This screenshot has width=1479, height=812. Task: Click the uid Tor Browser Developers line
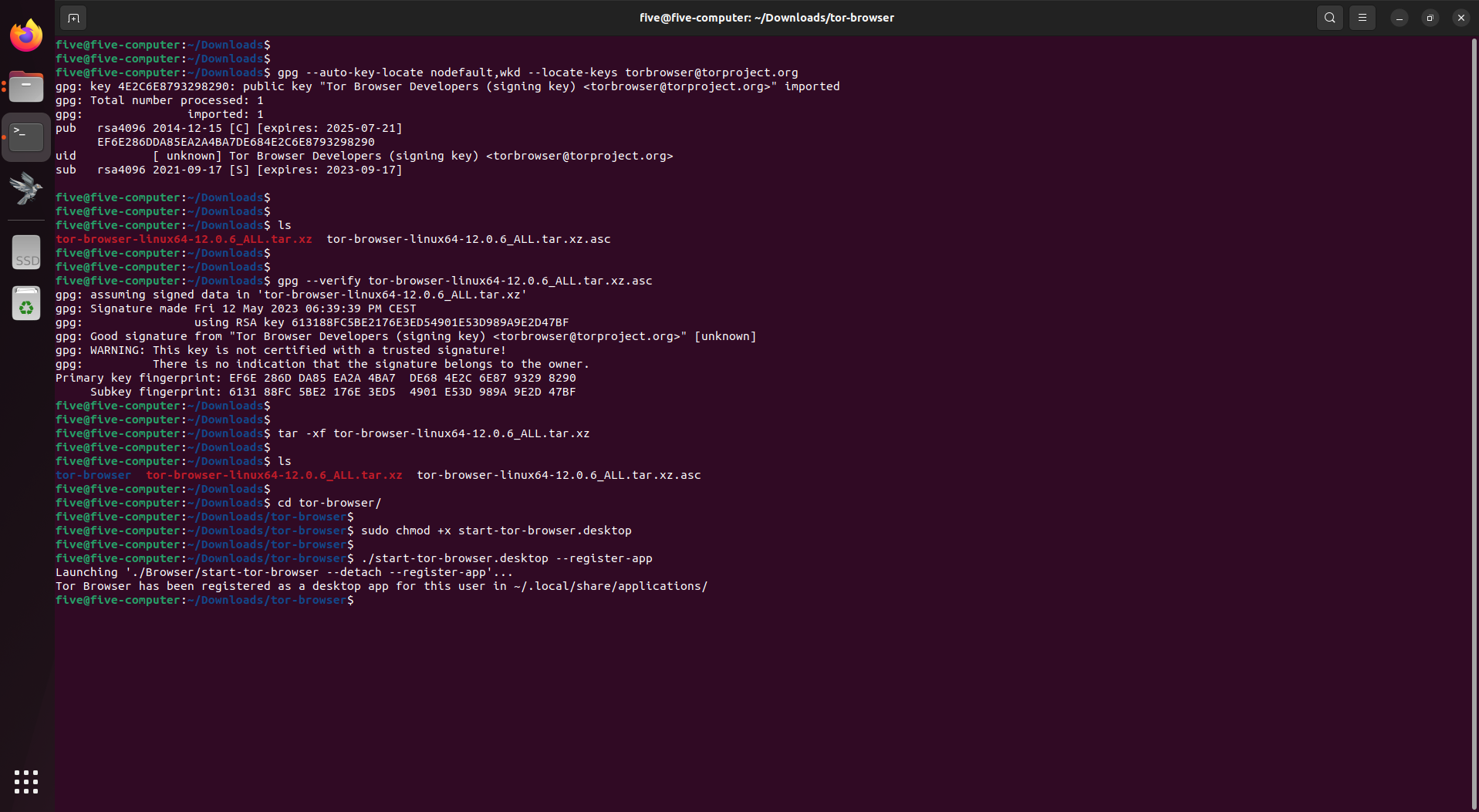(x=364, y=156)
